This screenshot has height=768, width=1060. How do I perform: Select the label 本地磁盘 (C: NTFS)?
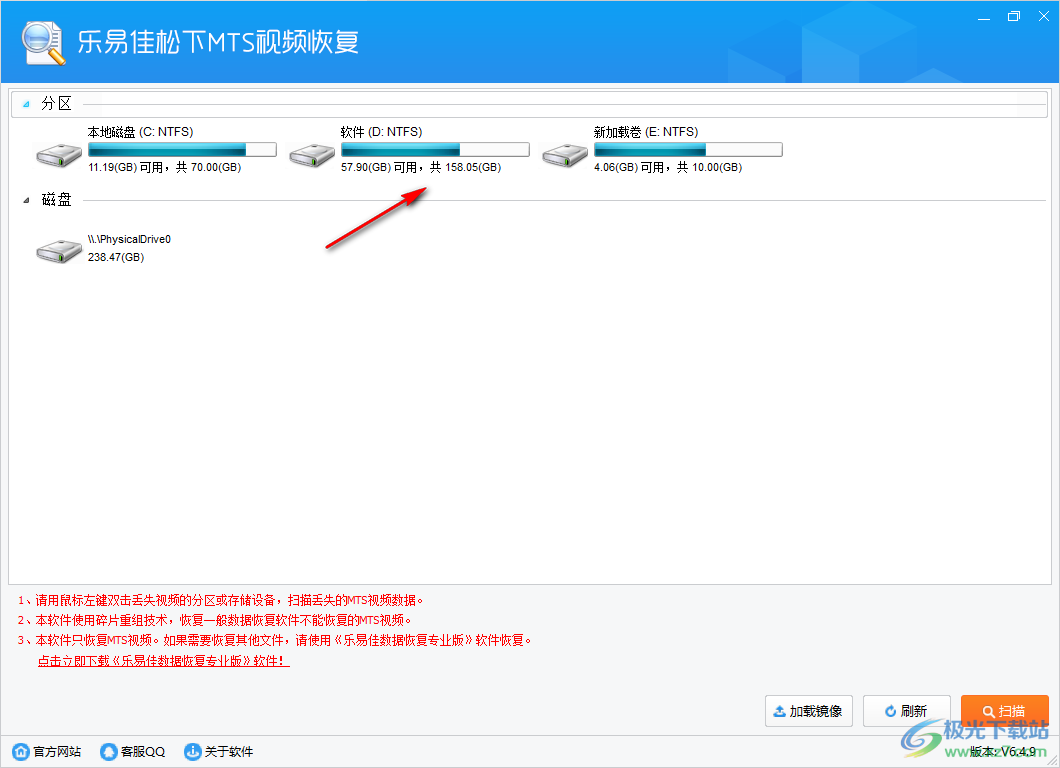[x=141, y=132]
